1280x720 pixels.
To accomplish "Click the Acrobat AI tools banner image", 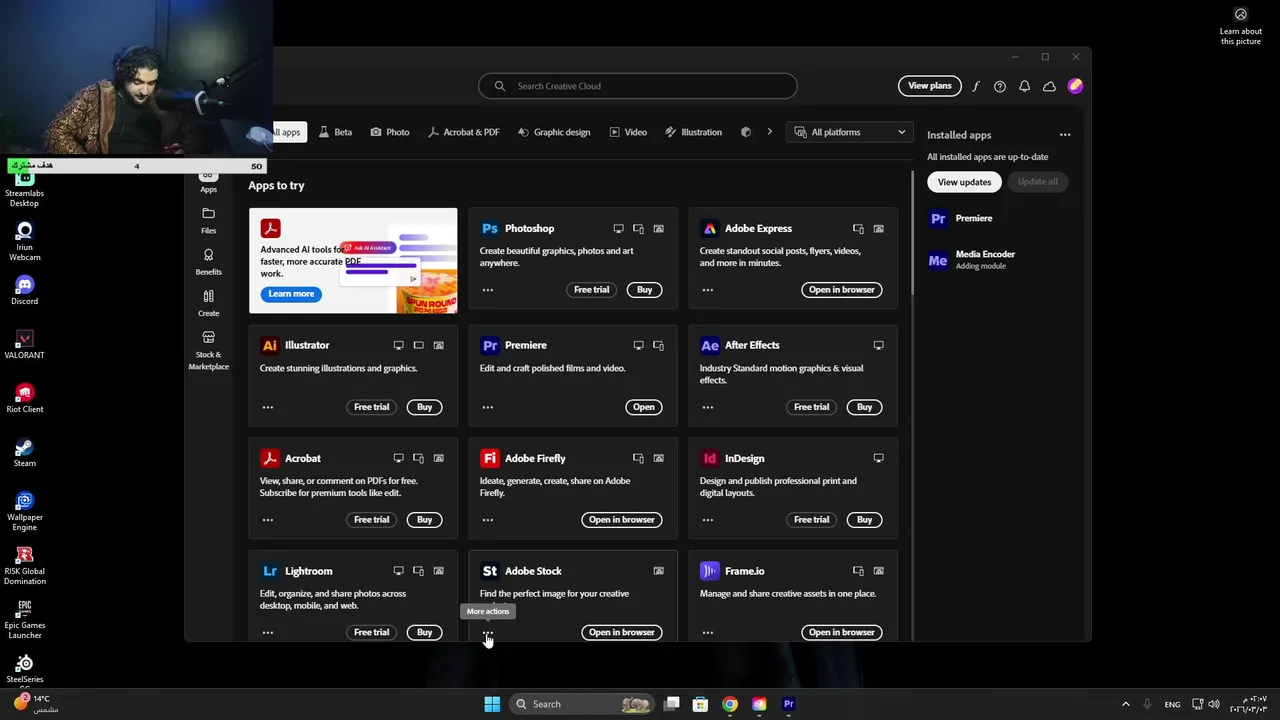I will coord(353,261).
